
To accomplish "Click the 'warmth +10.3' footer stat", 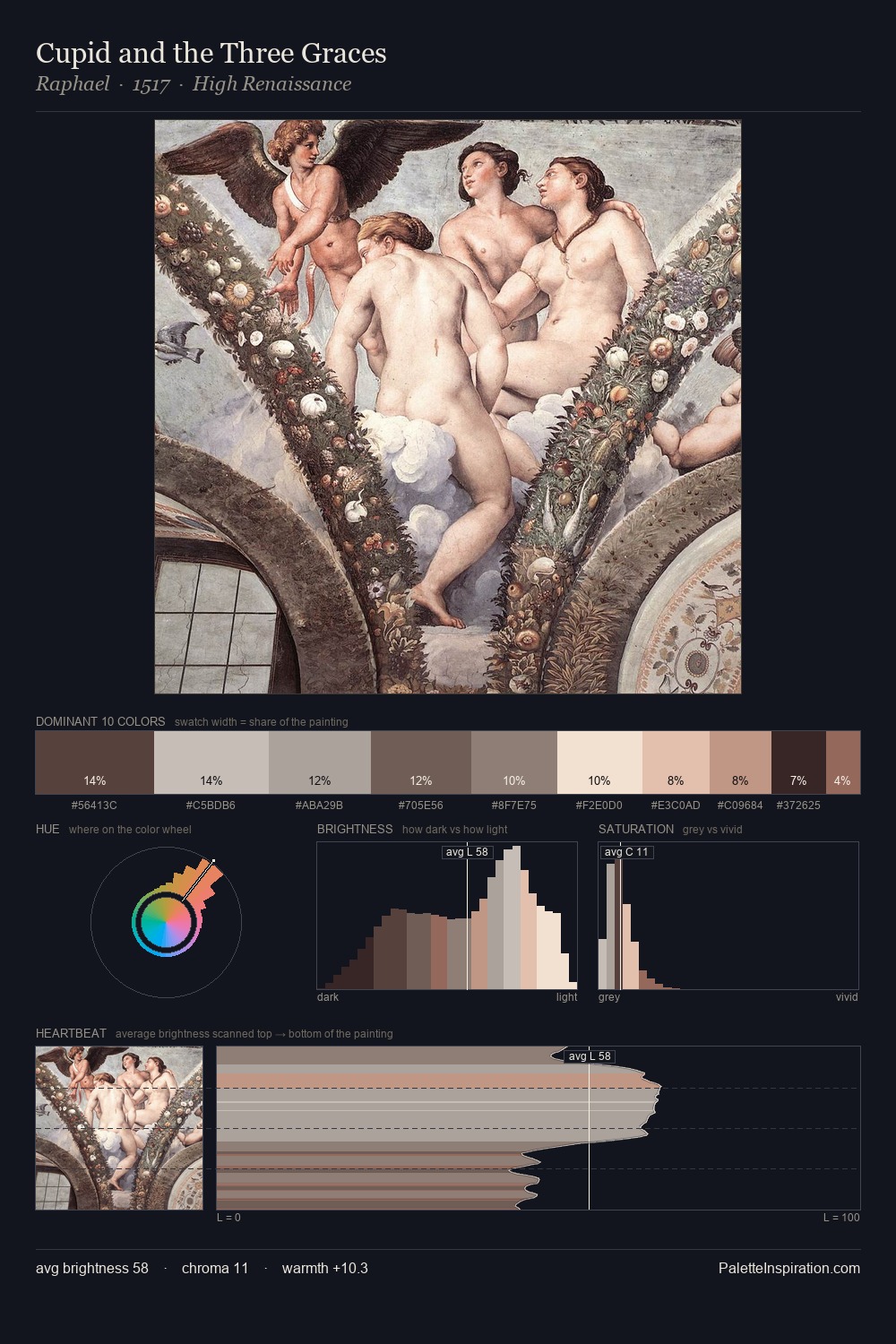I will [325, 1268].
